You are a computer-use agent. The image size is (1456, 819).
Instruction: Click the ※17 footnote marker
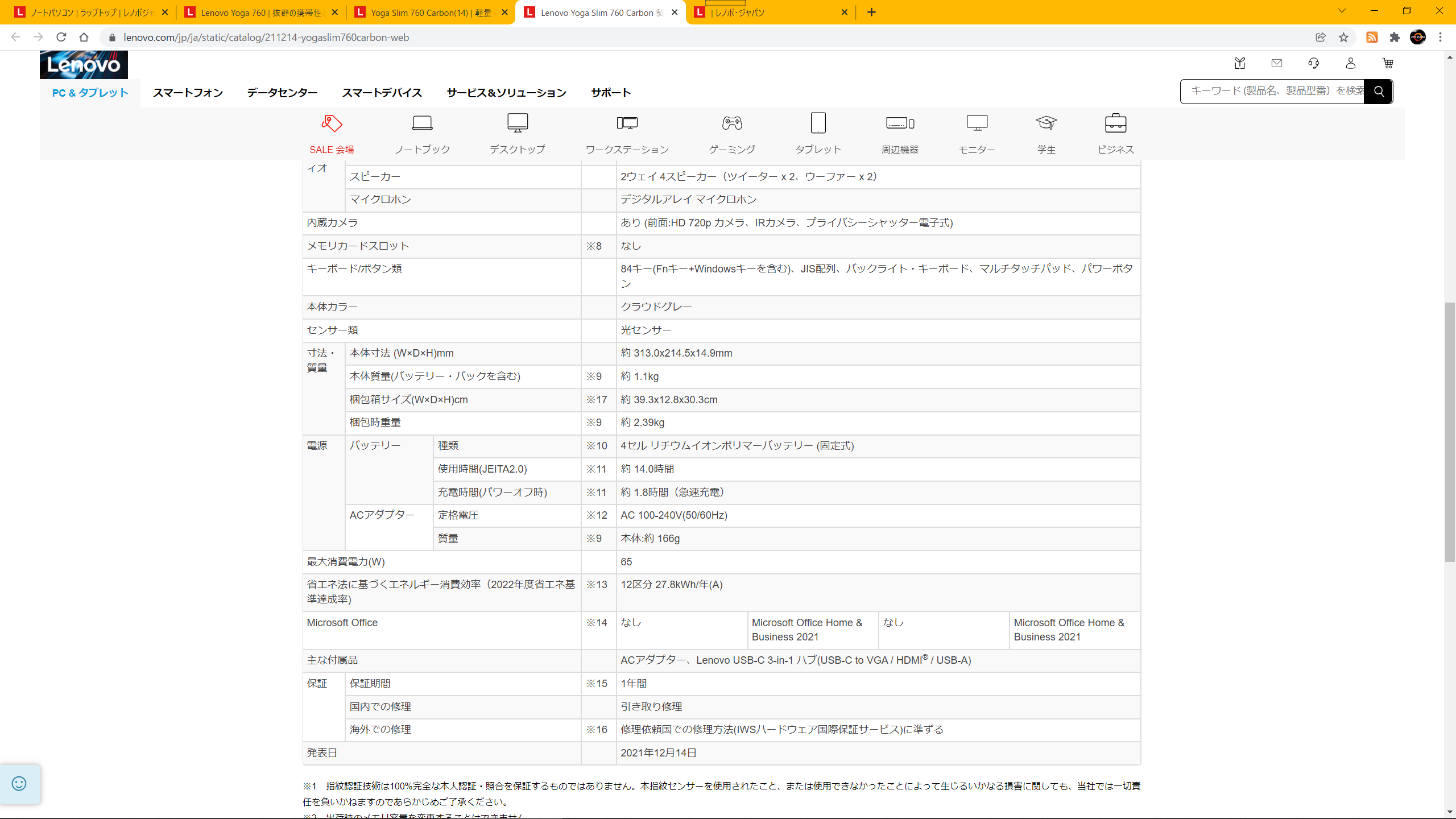pyautogui.click(x=597, y=400)
